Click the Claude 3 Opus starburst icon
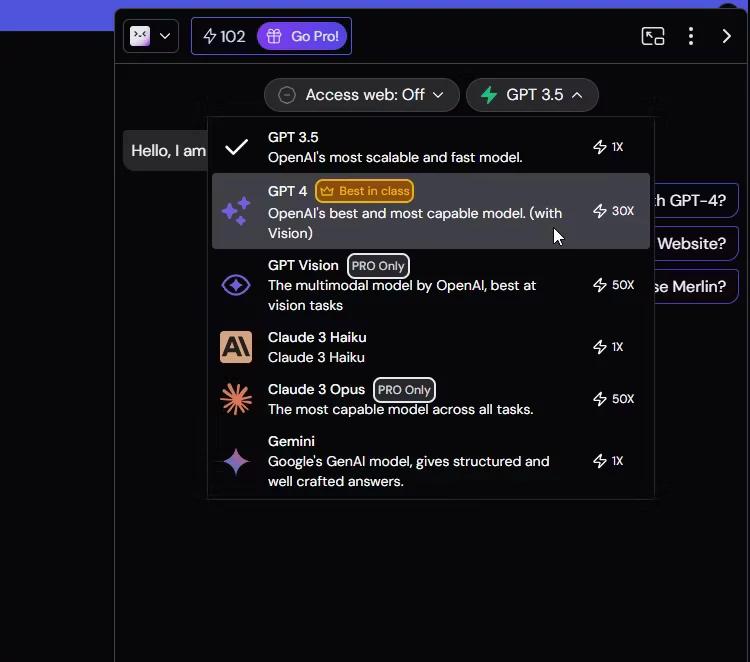The height and width of the screenshot is (662, 750). (x=236, y=399)
